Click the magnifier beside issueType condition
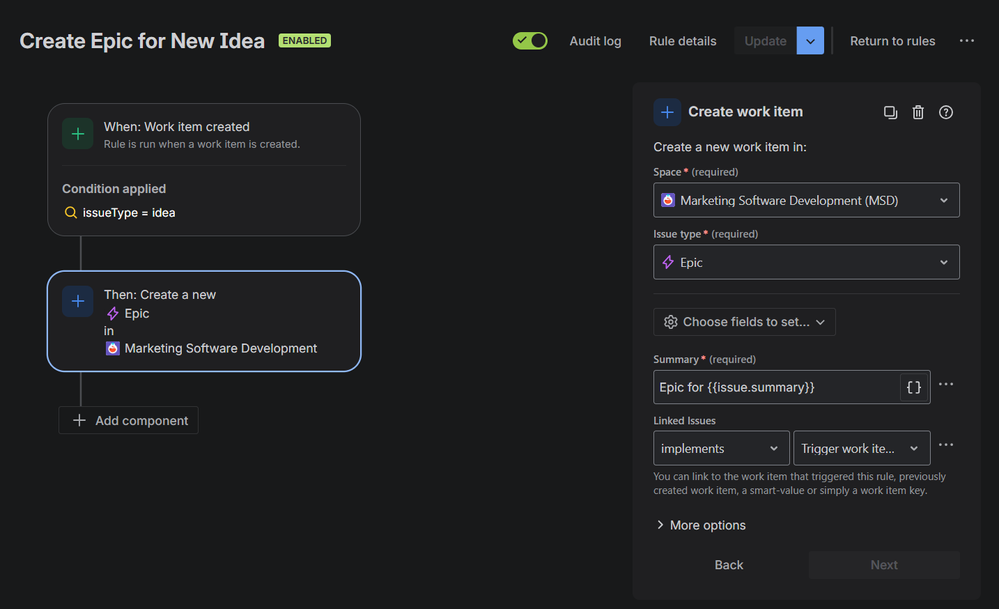The height and width of the screenshot is (609, 999). tap(69, 212)
